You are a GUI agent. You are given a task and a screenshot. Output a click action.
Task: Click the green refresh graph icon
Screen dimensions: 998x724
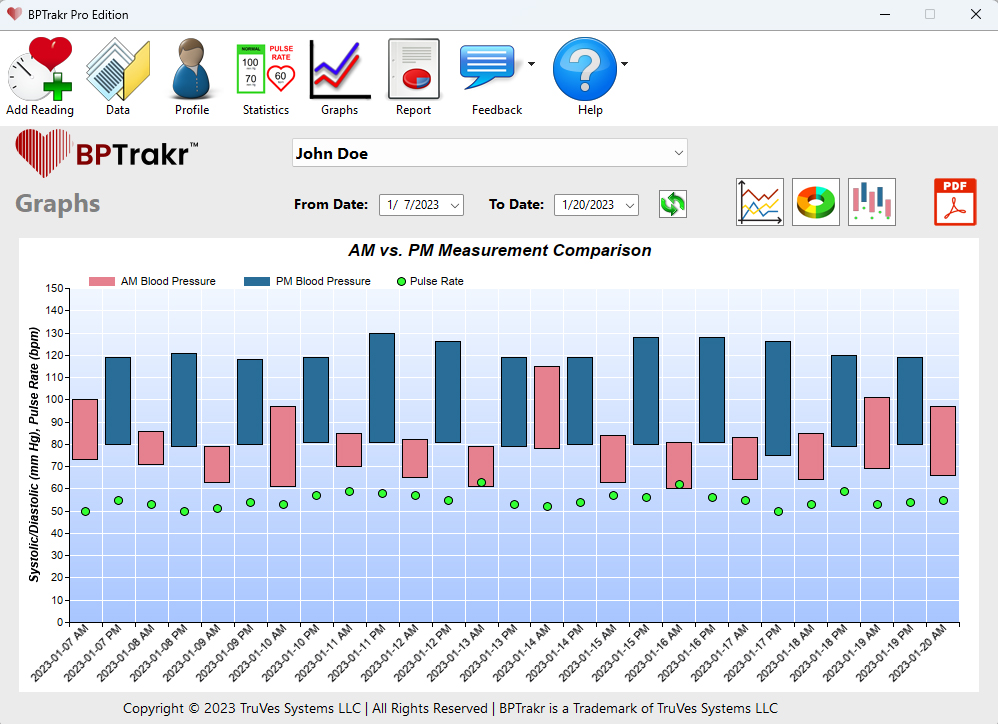click(673, 204)
